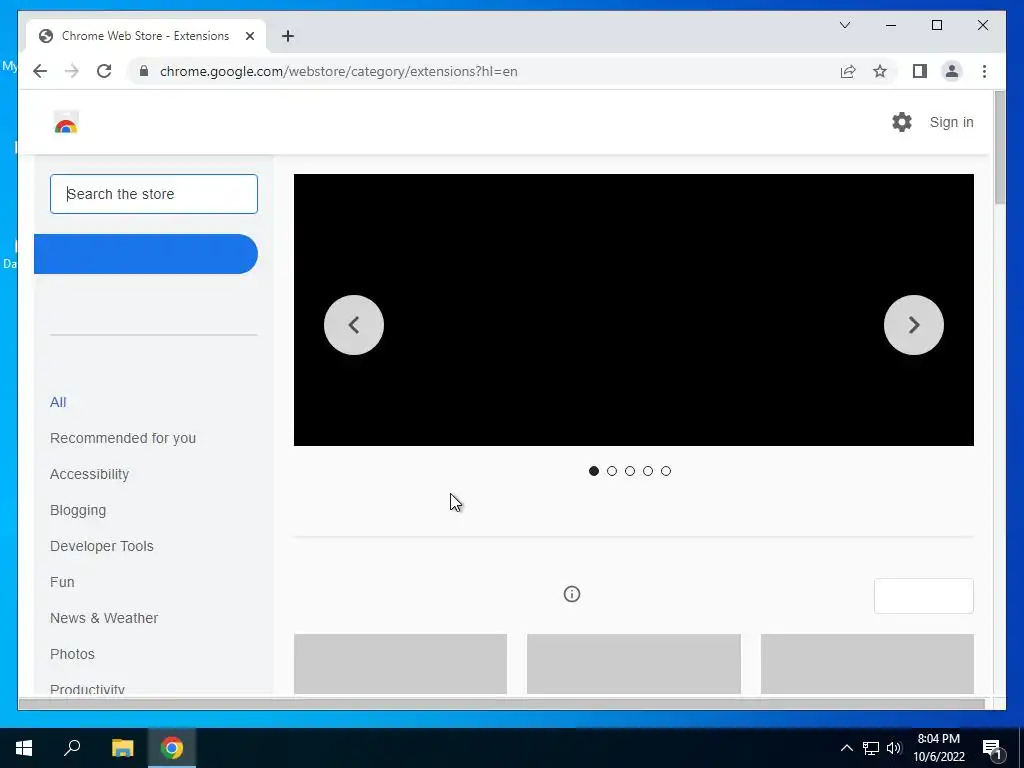
Task: Click the page vertical scrollbar thumb
Action: point(999,148)
